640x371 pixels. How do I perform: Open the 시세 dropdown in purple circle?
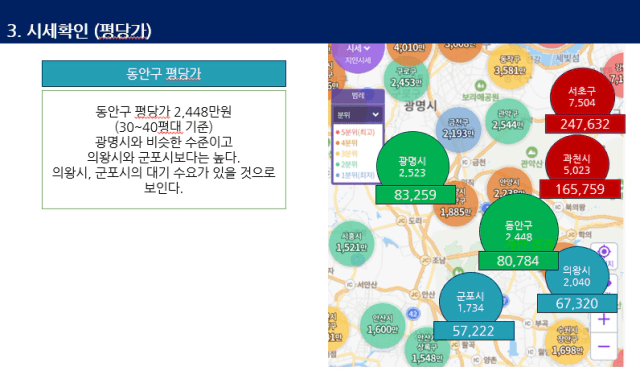[x=358, y=49]
